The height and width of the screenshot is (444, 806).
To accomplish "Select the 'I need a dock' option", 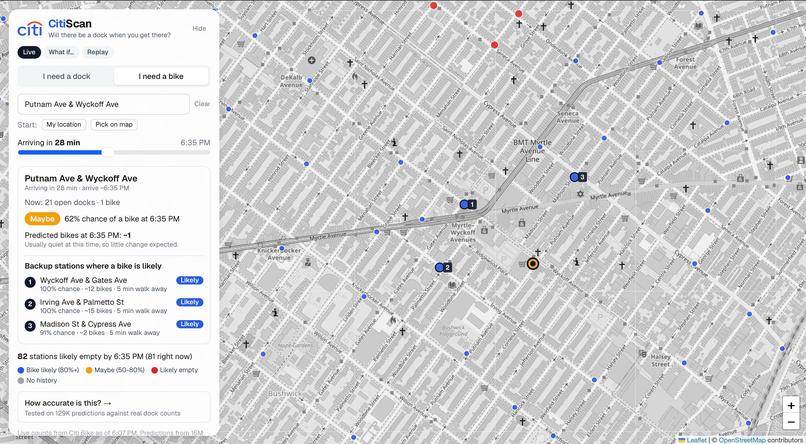I will pyautogui.click(x=66, y=76).
